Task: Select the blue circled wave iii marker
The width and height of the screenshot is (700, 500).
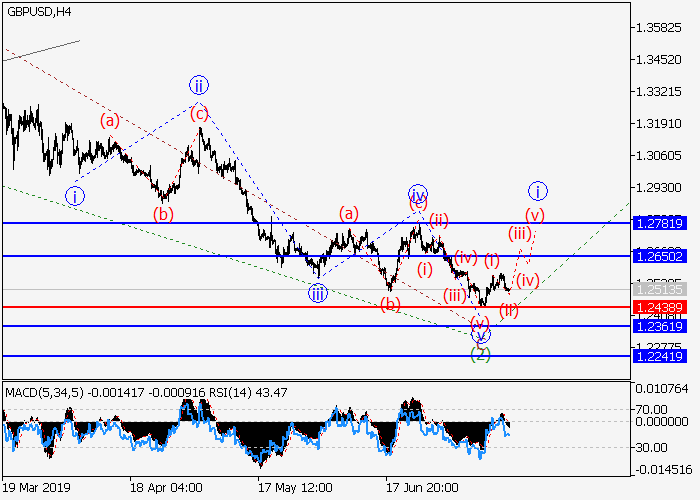Action: pyautogui.click(x=317, y=292)
